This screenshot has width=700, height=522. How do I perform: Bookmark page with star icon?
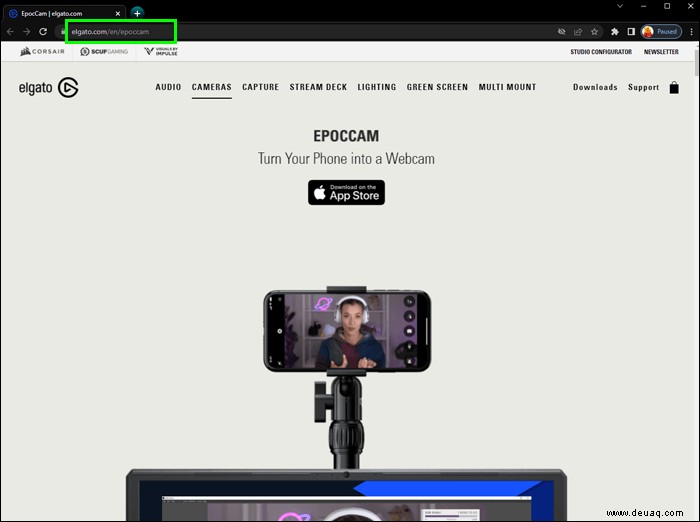[594, 32]
